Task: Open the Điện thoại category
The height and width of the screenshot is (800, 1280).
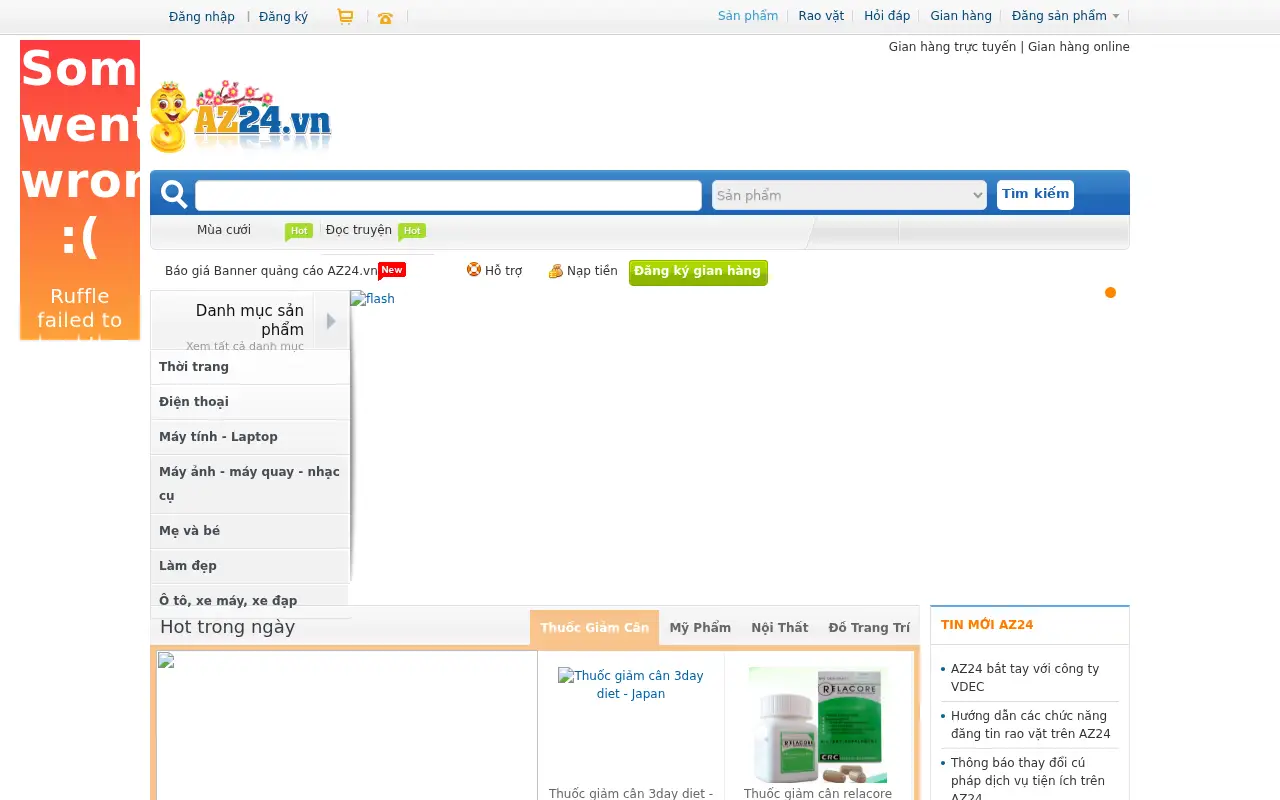Action: point(250,402)
